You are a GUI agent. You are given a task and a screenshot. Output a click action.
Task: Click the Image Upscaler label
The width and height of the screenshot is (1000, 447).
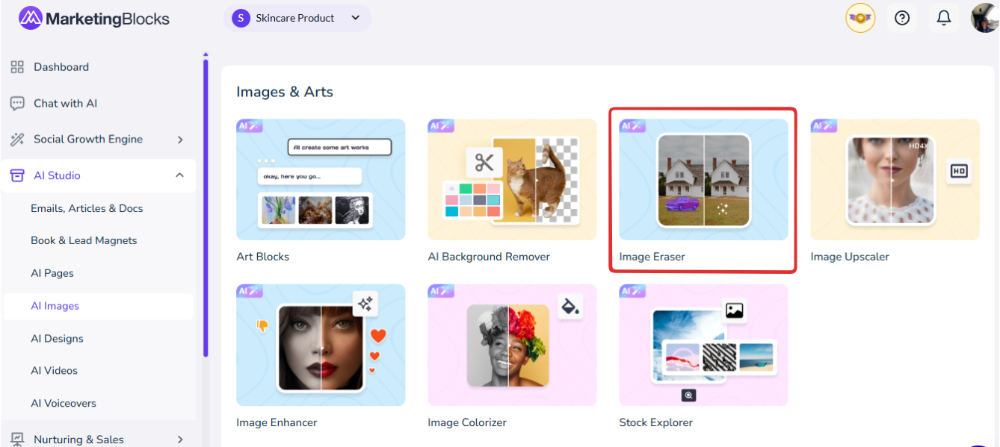coord(849,257)
